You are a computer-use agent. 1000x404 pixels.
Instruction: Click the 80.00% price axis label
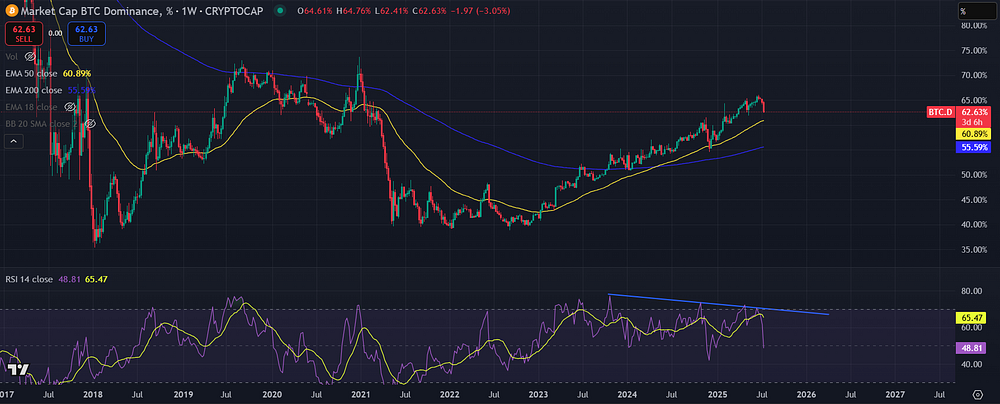point(974,26)
